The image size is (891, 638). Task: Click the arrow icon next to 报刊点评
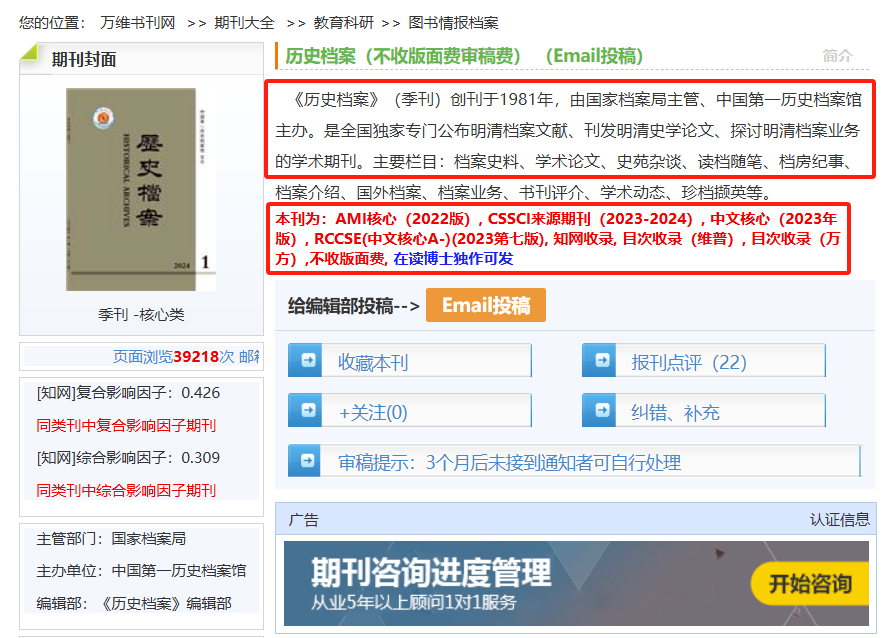(x=600, y=360)
